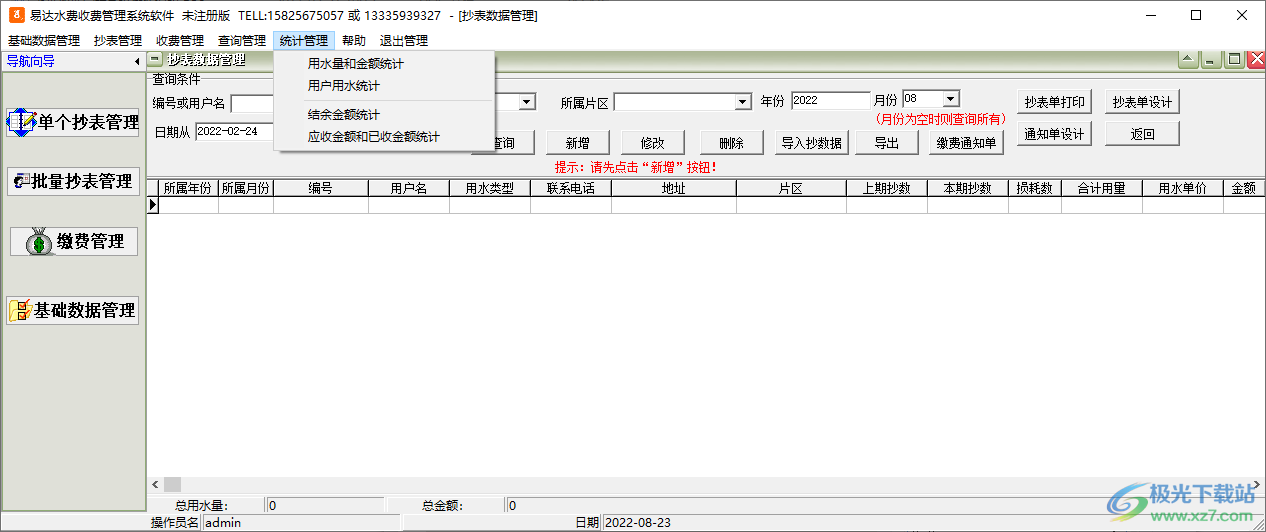Open the 所属片区 dropdown arrow
The image size is (1266, 532).
tap(742, 102)
